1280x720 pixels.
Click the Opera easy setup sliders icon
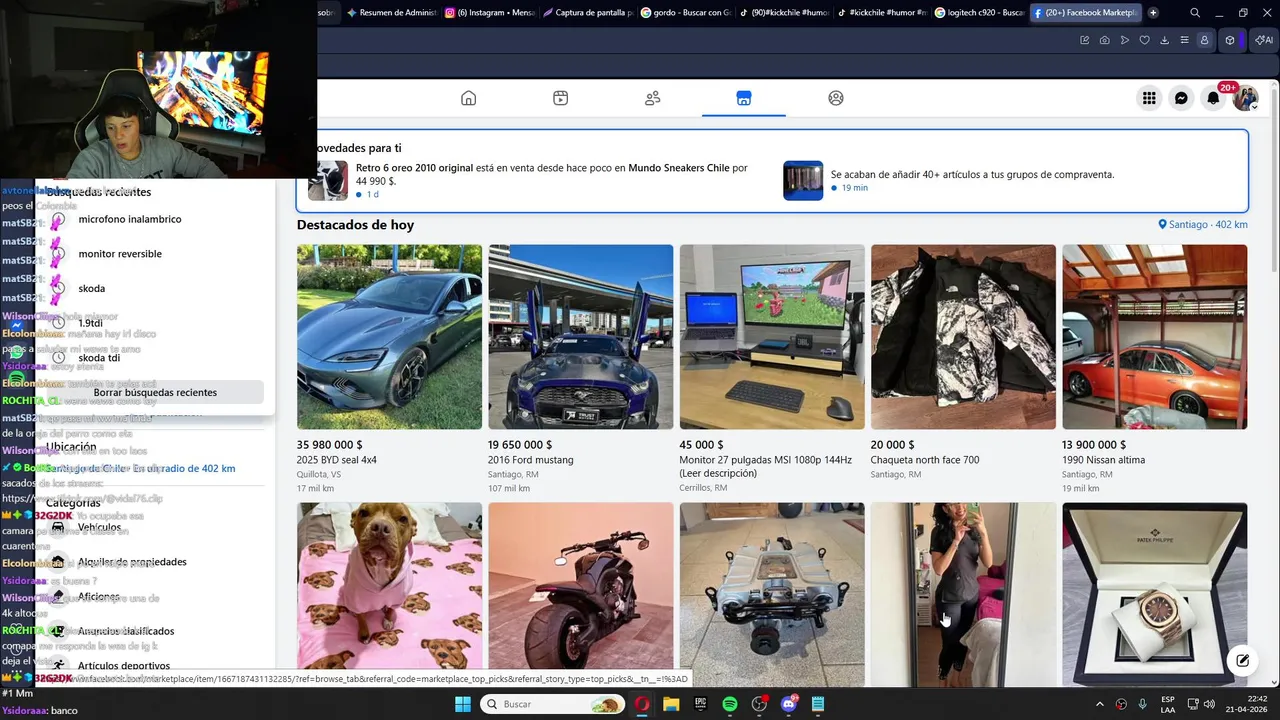click(1184, 40)
